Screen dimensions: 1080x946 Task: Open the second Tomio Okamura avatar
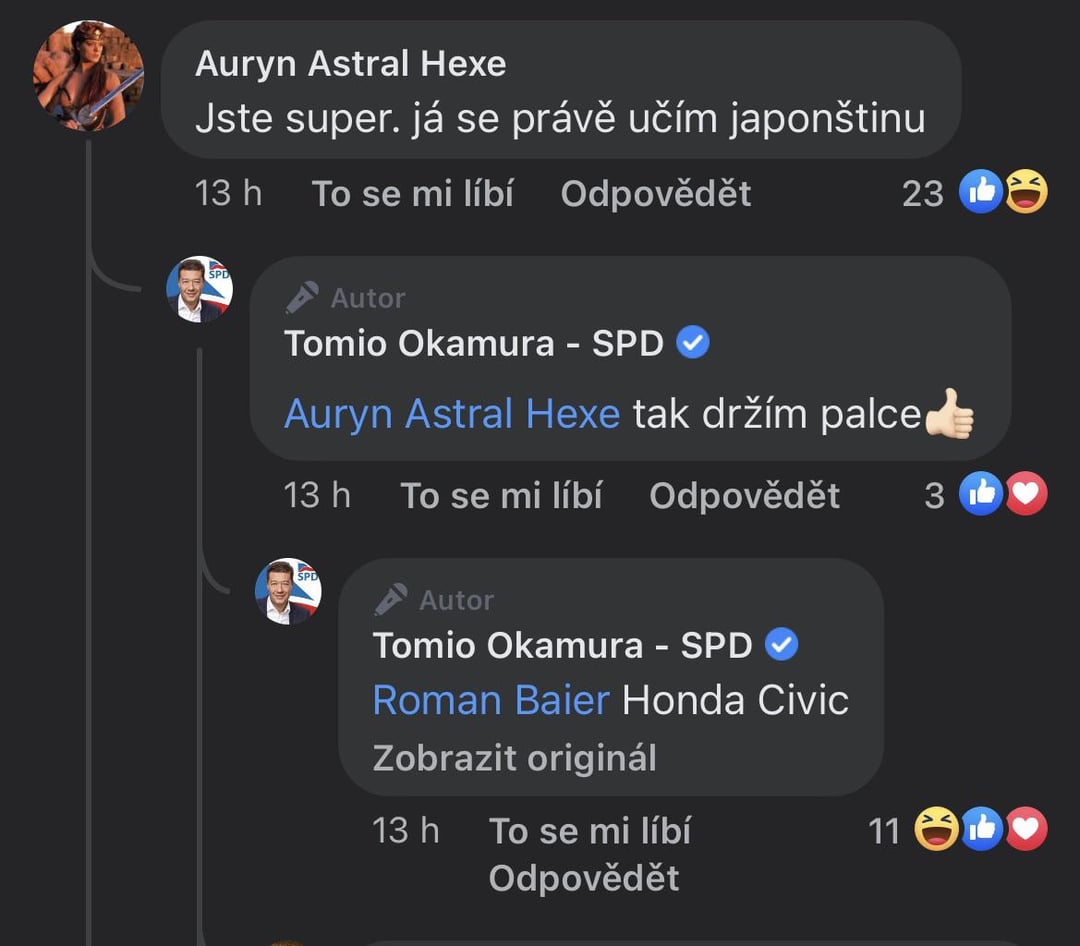click(x=288, y=591)
